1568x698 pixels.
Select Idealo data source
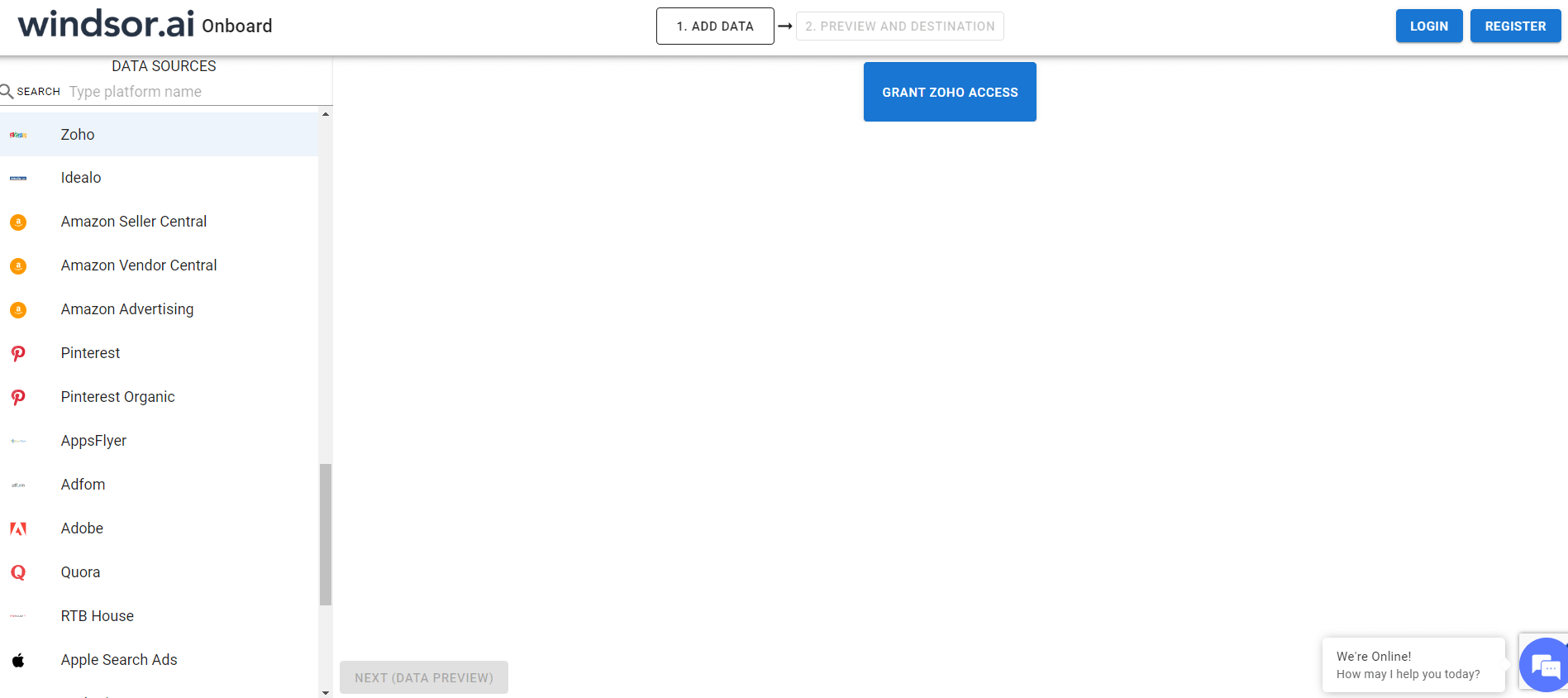(159, 178)
